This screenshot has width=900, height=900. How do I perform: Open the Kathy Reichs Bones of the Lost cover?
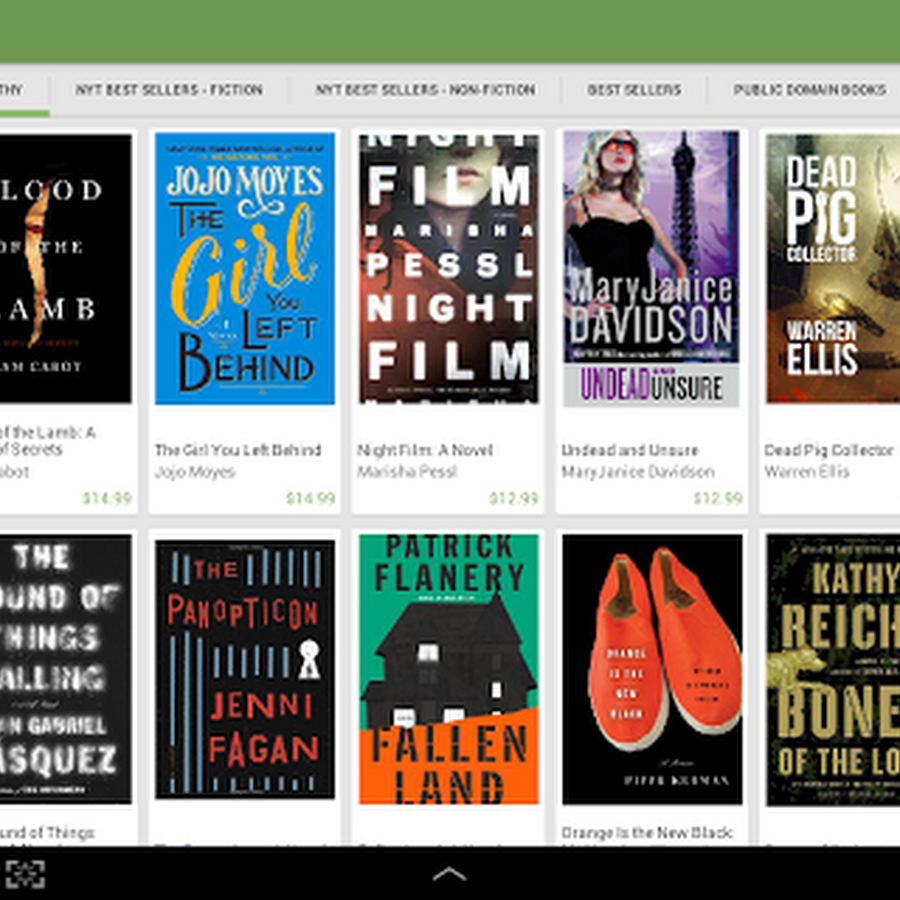point(833,669)
